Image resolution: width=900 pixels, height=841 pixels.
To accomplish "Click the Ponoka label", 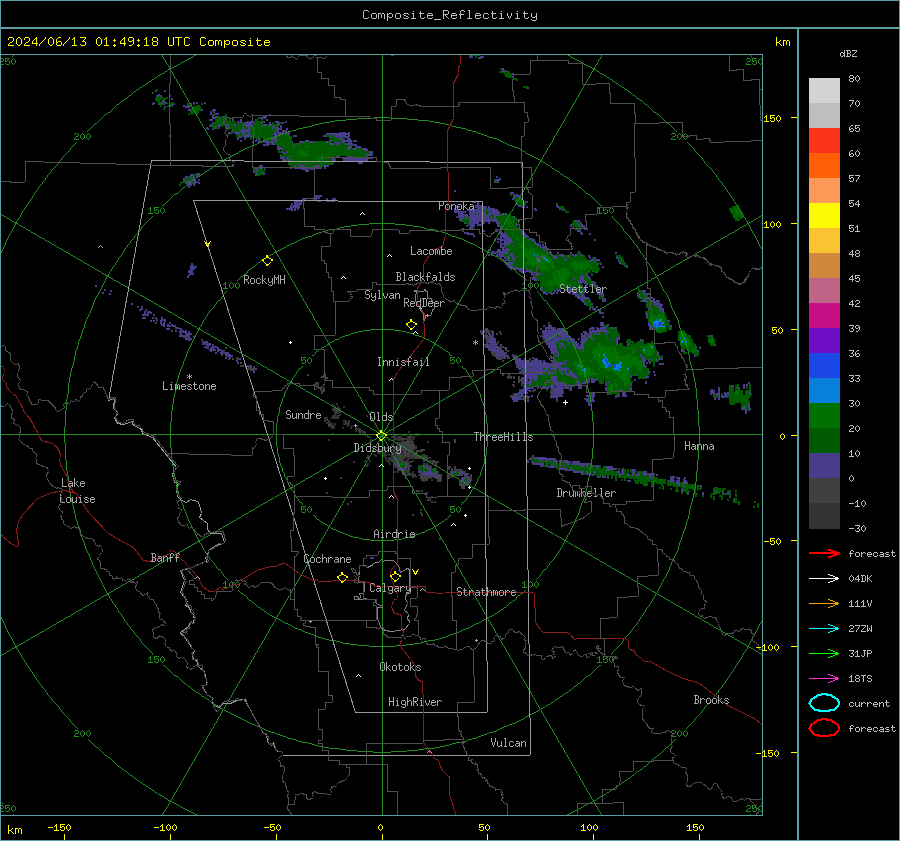I will tap(456, 206).
